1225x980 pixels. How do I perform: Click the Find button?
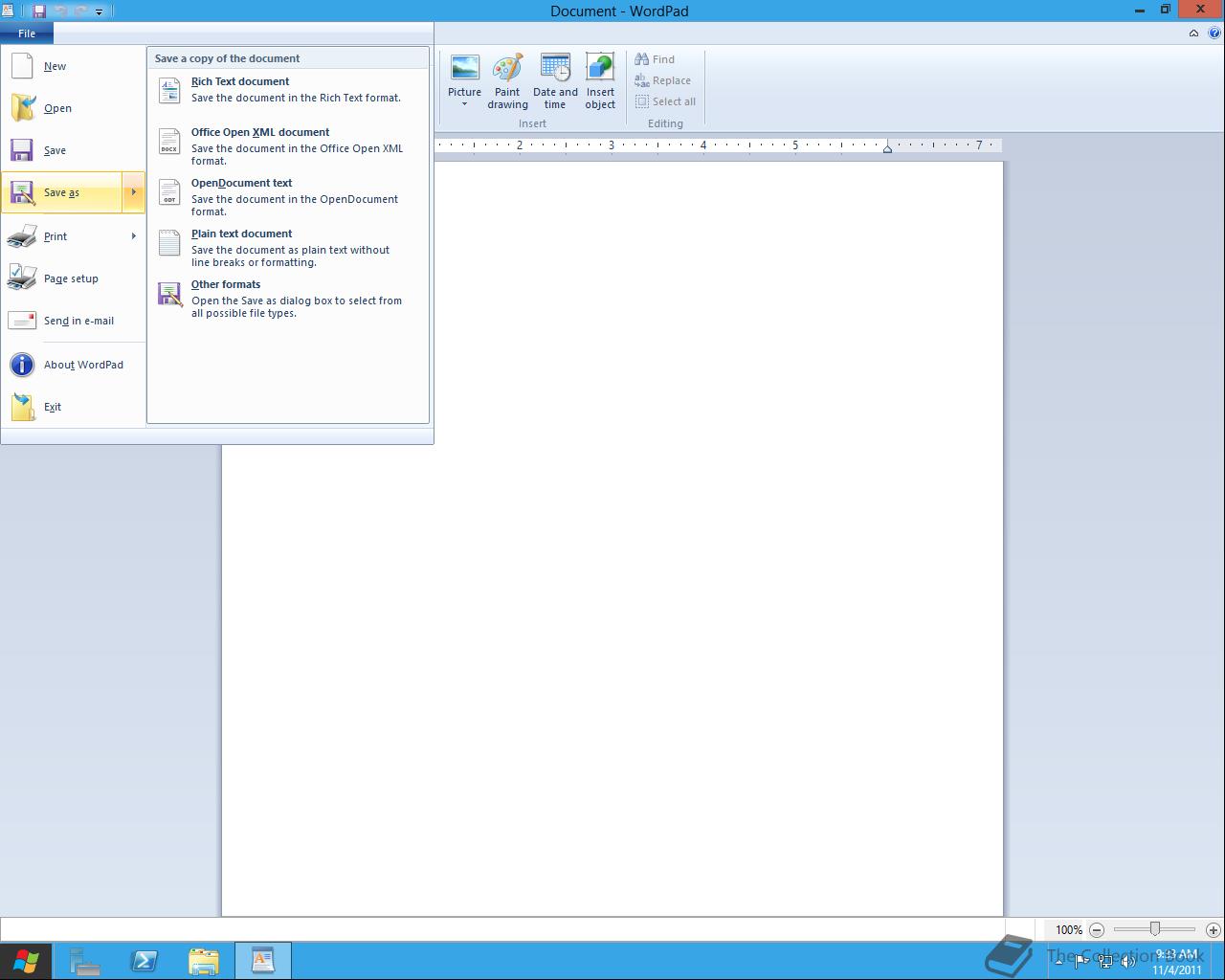[x=655, y=59]
